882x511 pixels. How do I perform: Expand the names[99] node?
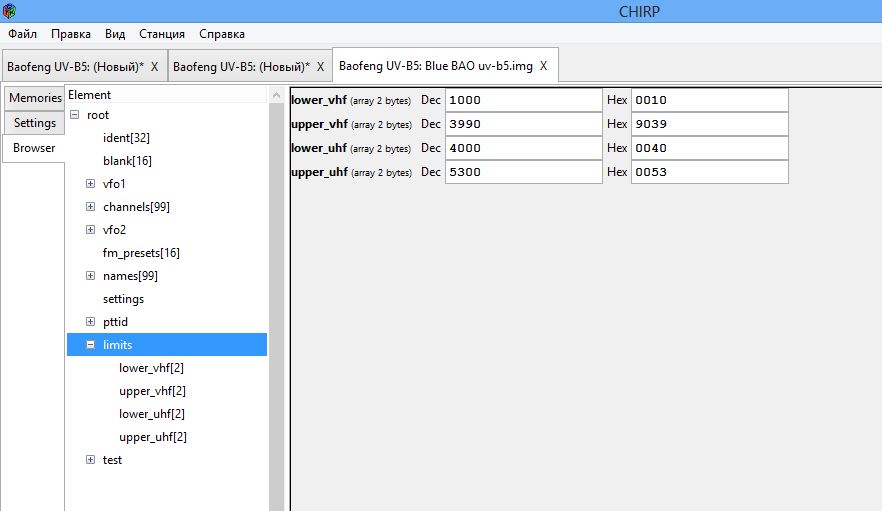(x=90, y=276)
